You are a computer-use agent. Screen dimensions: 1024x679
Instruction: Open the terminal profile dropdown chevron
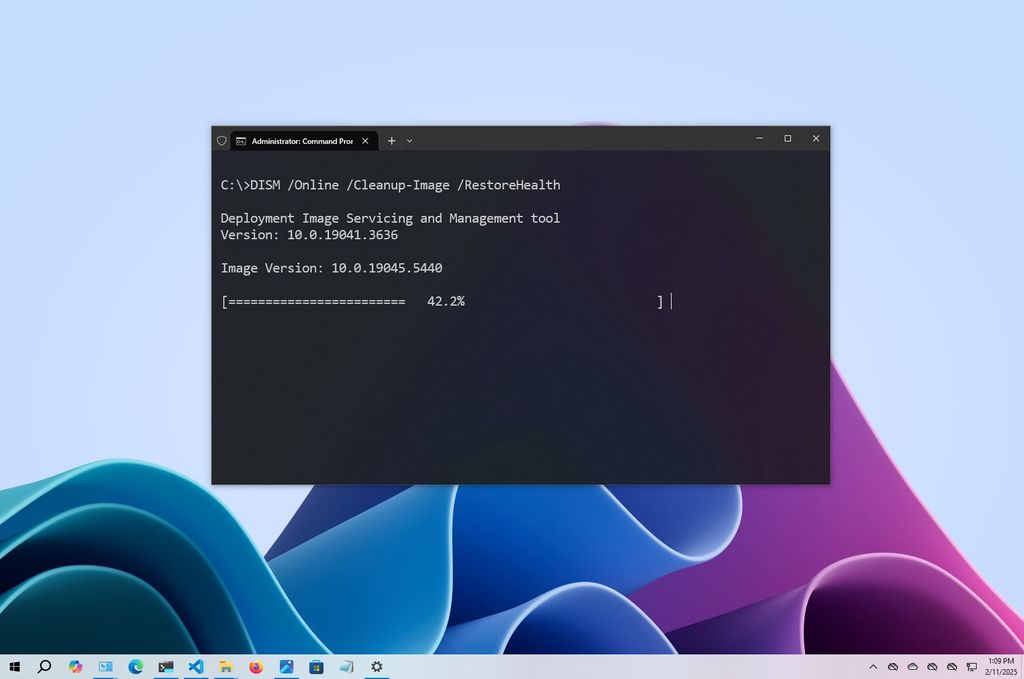point(409,141)
